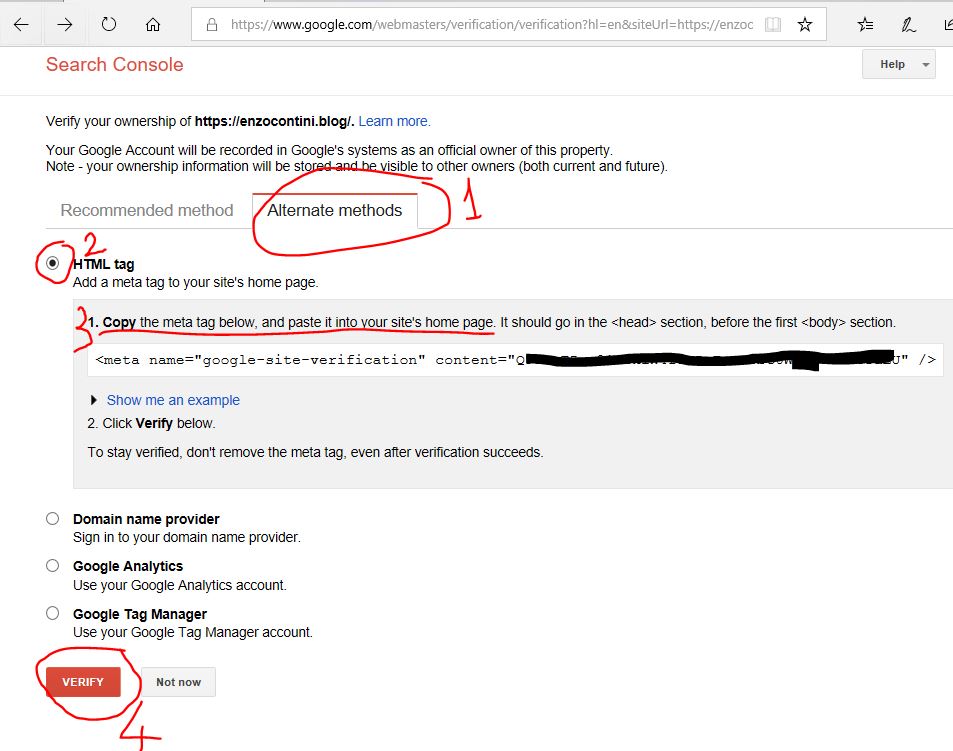Open the Help dropdown menu
Screen dimensions: 953x751
[898, 64]
